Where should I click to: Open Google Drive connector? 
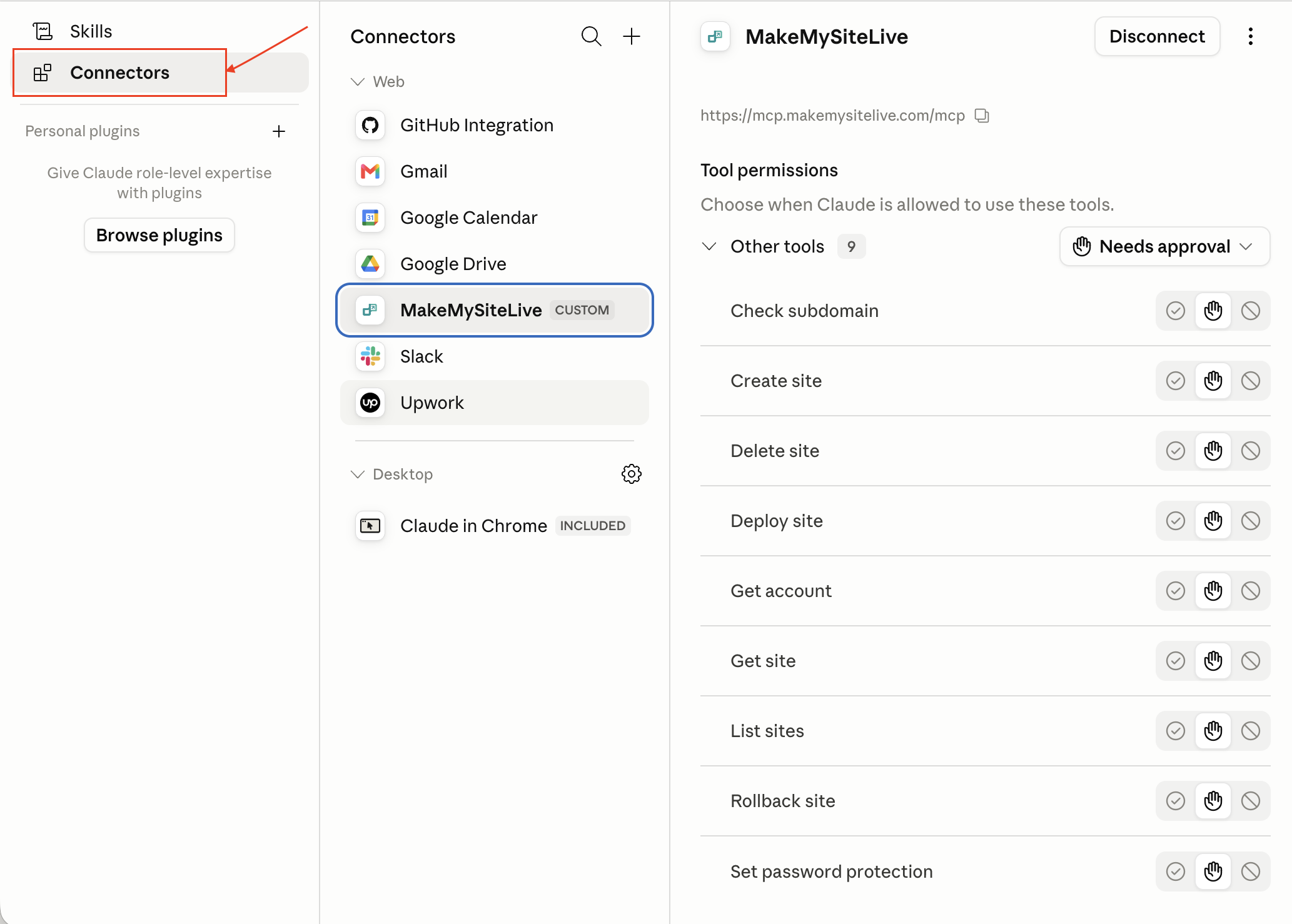point(494,264)
